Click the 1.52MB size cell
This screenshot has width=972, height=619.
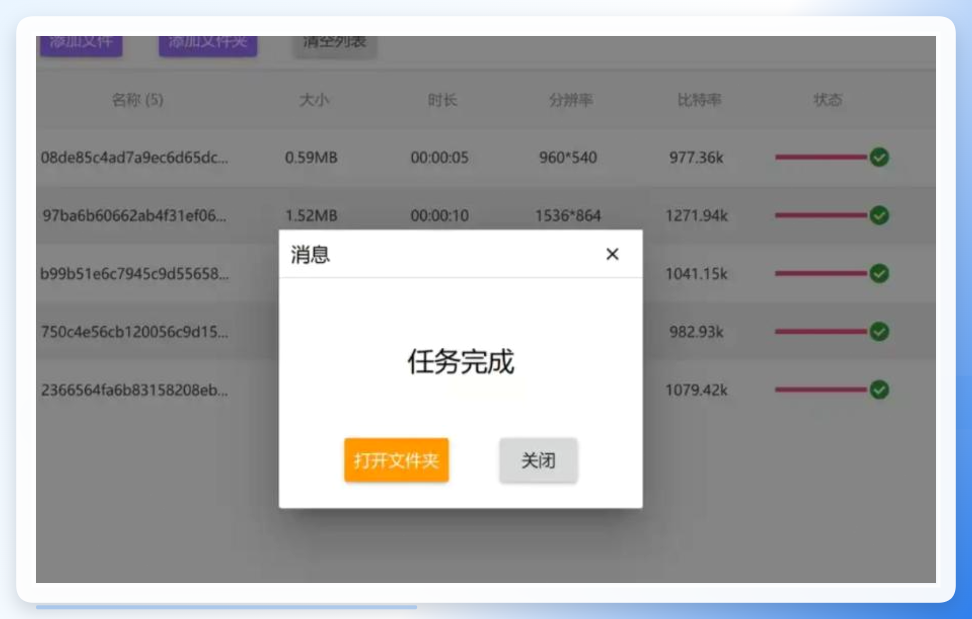pyautogui.click(x=311, y=216)
